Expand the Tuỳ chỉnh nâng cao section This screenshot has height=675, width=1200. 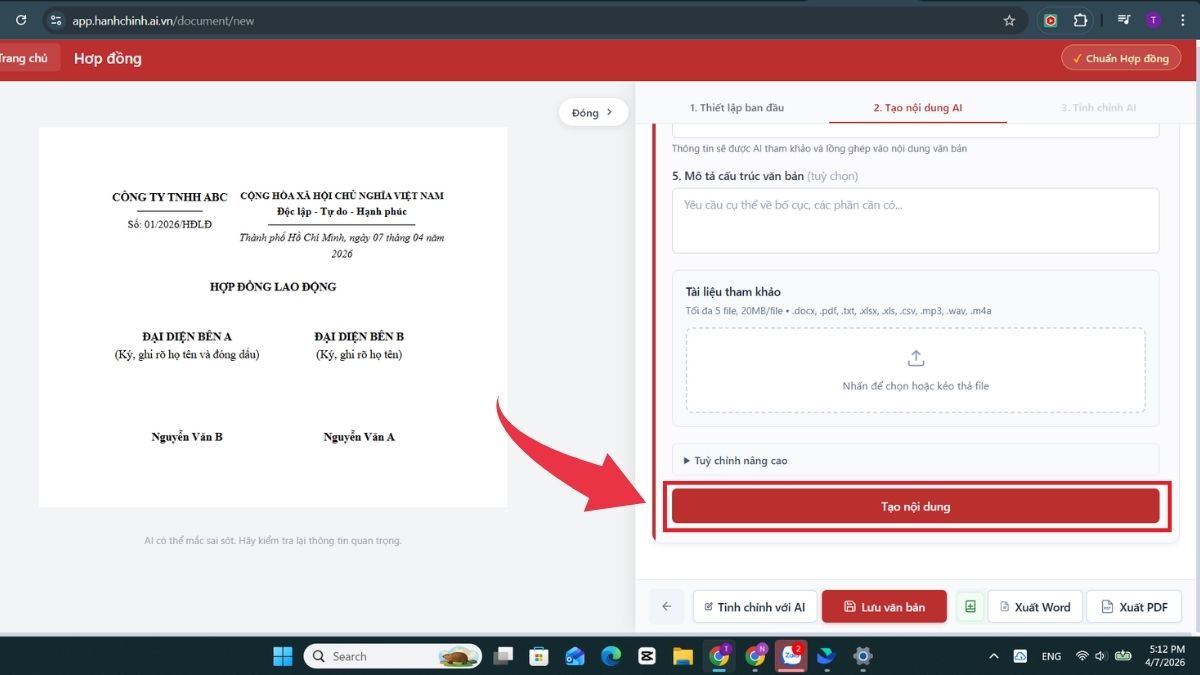pos(915,461)
